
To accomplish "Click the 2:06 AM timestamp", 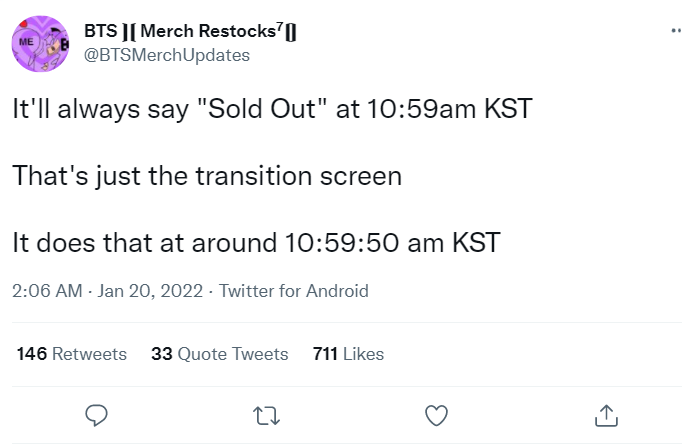I will click(47, 291).
